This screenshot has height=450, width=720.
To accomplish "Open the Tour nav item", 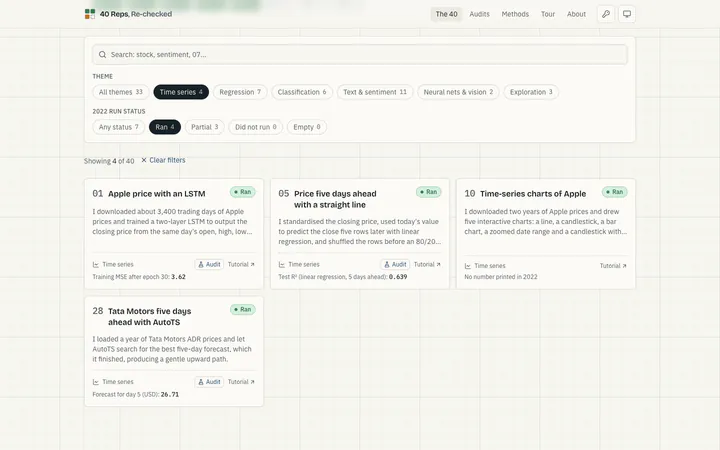I will tap(548, 14).
